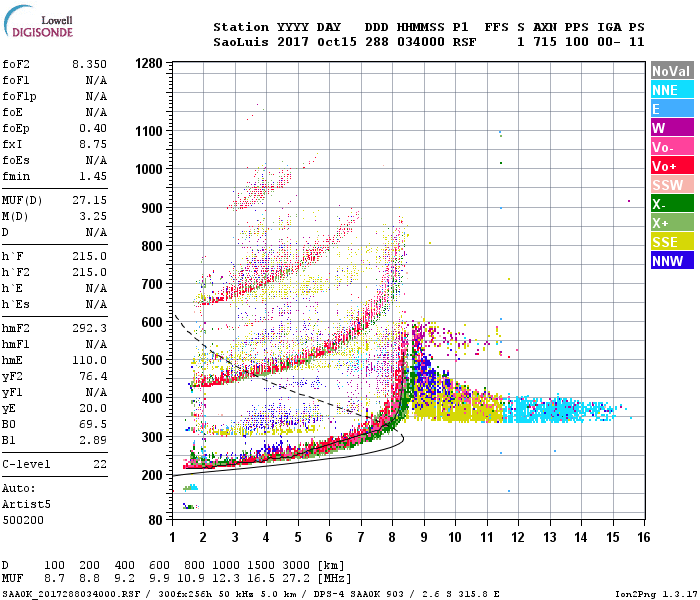Viewport: 700px width, 600px height.
Task: Click the 12 x-axis frequency label
Action: point(518,537)
